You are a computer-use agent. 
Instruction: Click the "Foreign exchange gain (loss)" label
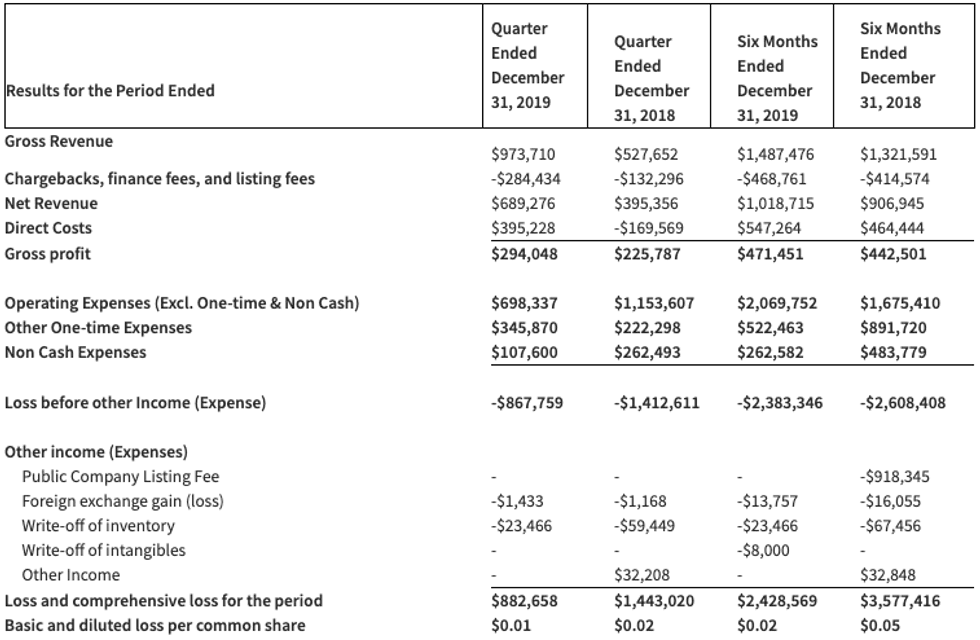point(122,501)
